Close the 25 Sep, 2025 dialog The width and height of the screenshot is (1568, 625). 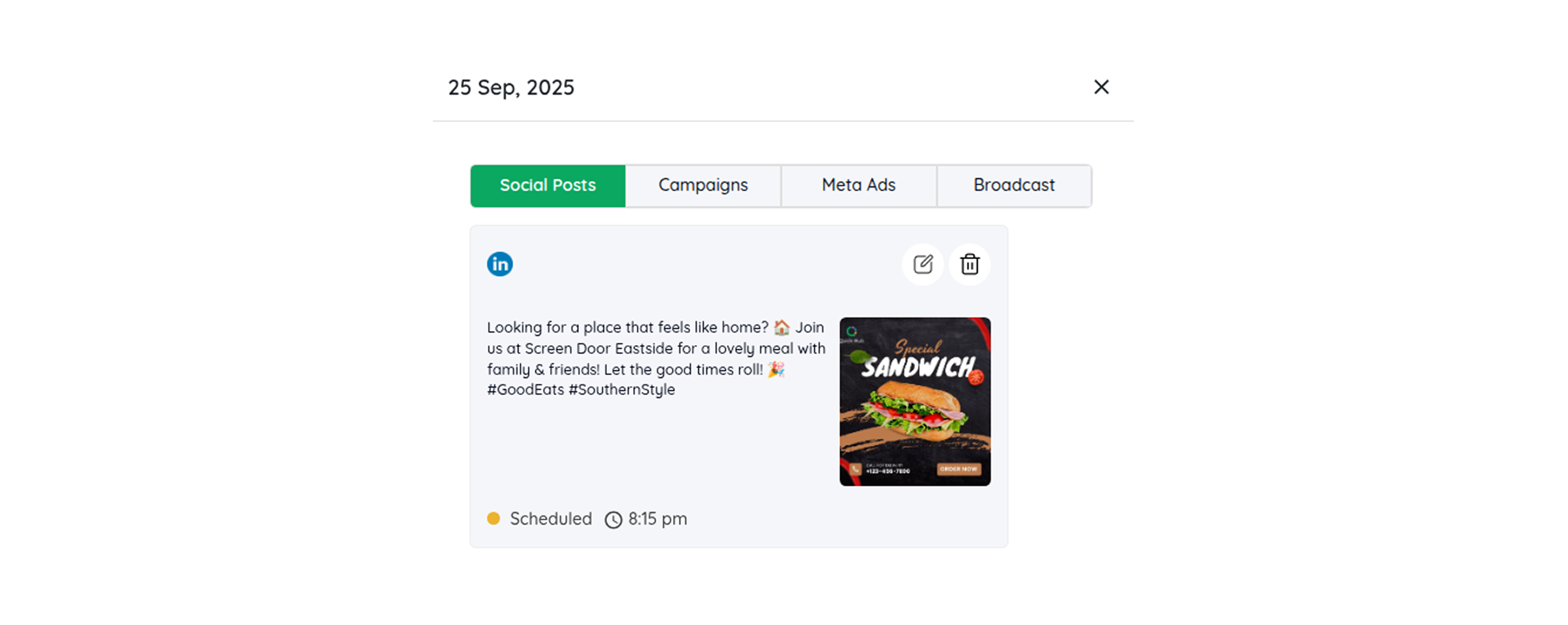1101,87
